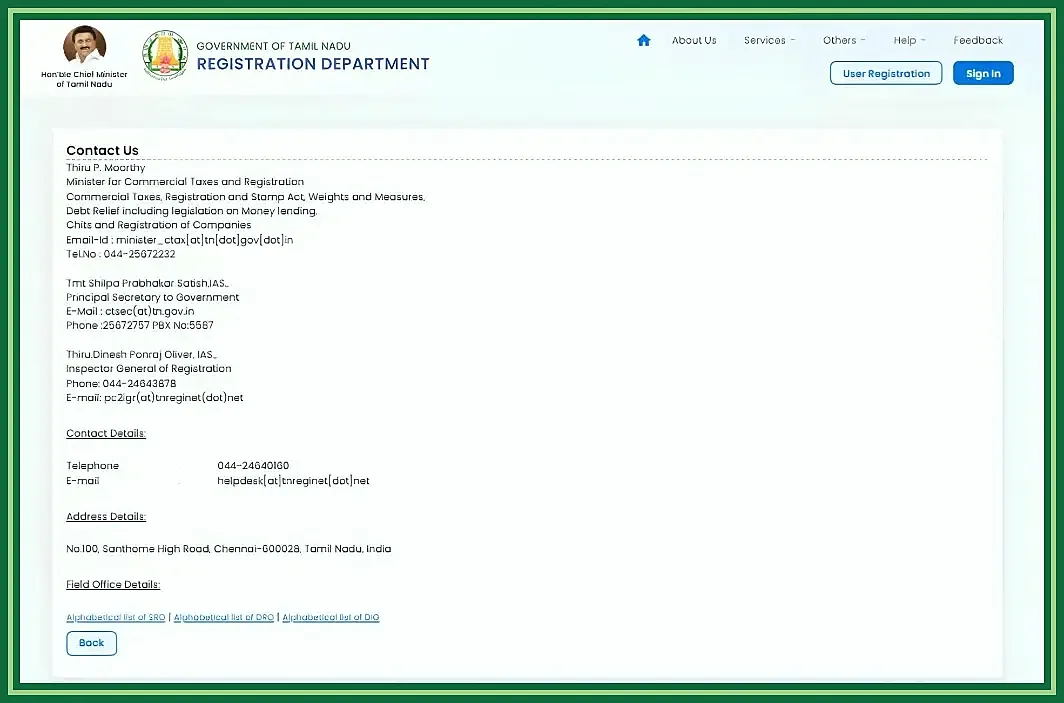The image size is (1064, 703).
Task: Select Principal Secretary to Government line
Action: click(x=153, y=297)
